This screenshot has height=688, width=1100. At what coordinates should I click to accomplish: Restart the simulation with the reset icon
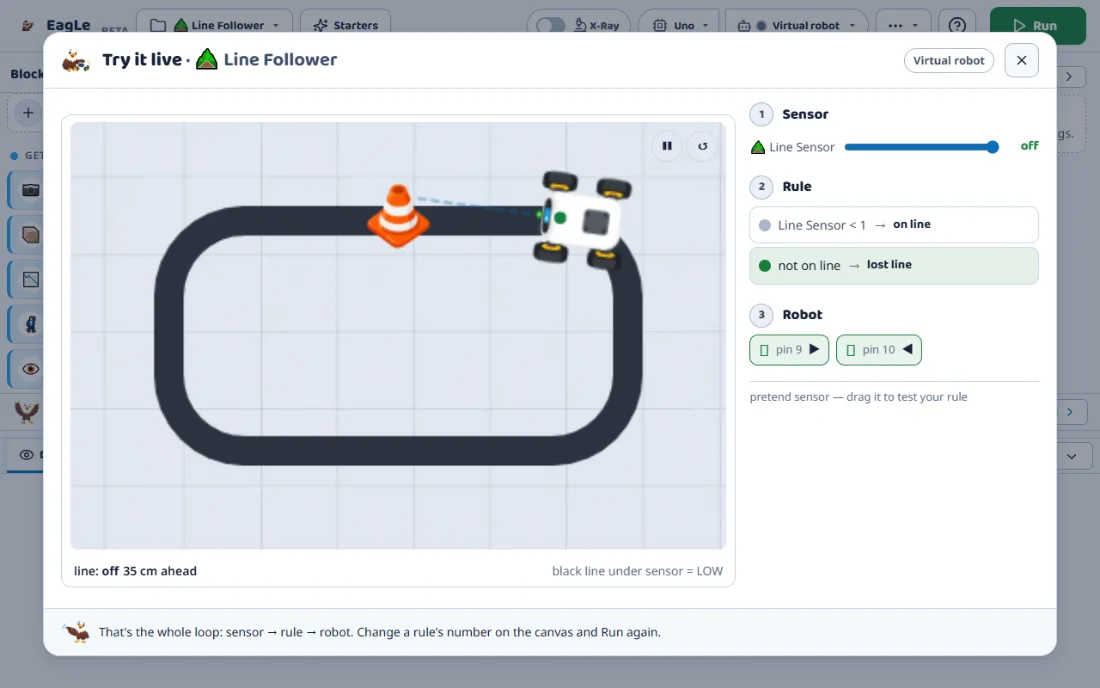tap(702, 146)
